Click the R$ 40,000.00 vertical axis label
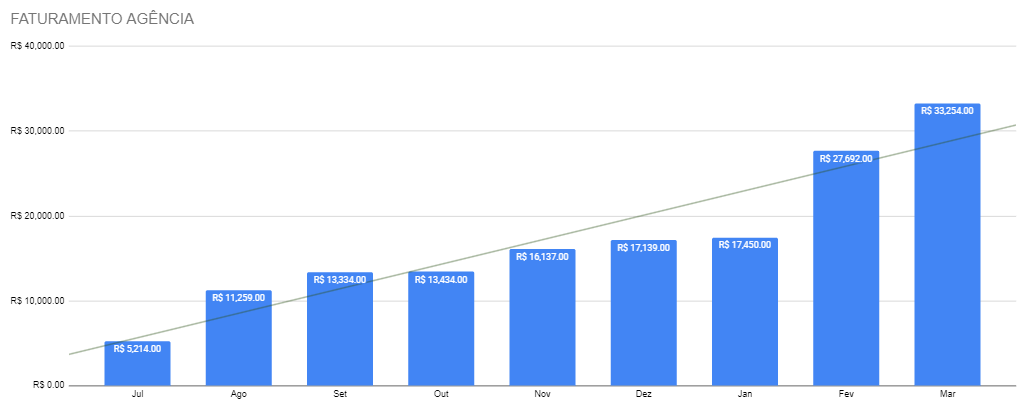Screen dimensions: 1027x406 (37, 46)
